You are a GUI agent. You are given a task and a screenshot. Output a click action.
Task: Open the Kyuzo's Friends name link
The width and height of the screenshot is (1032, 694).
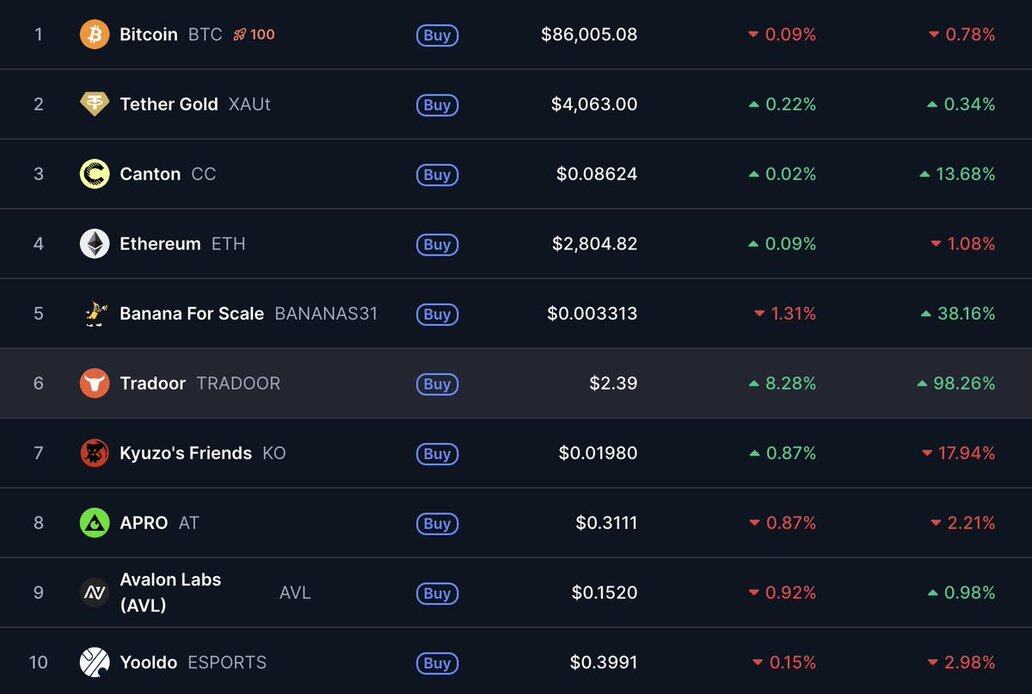(185, 453)
